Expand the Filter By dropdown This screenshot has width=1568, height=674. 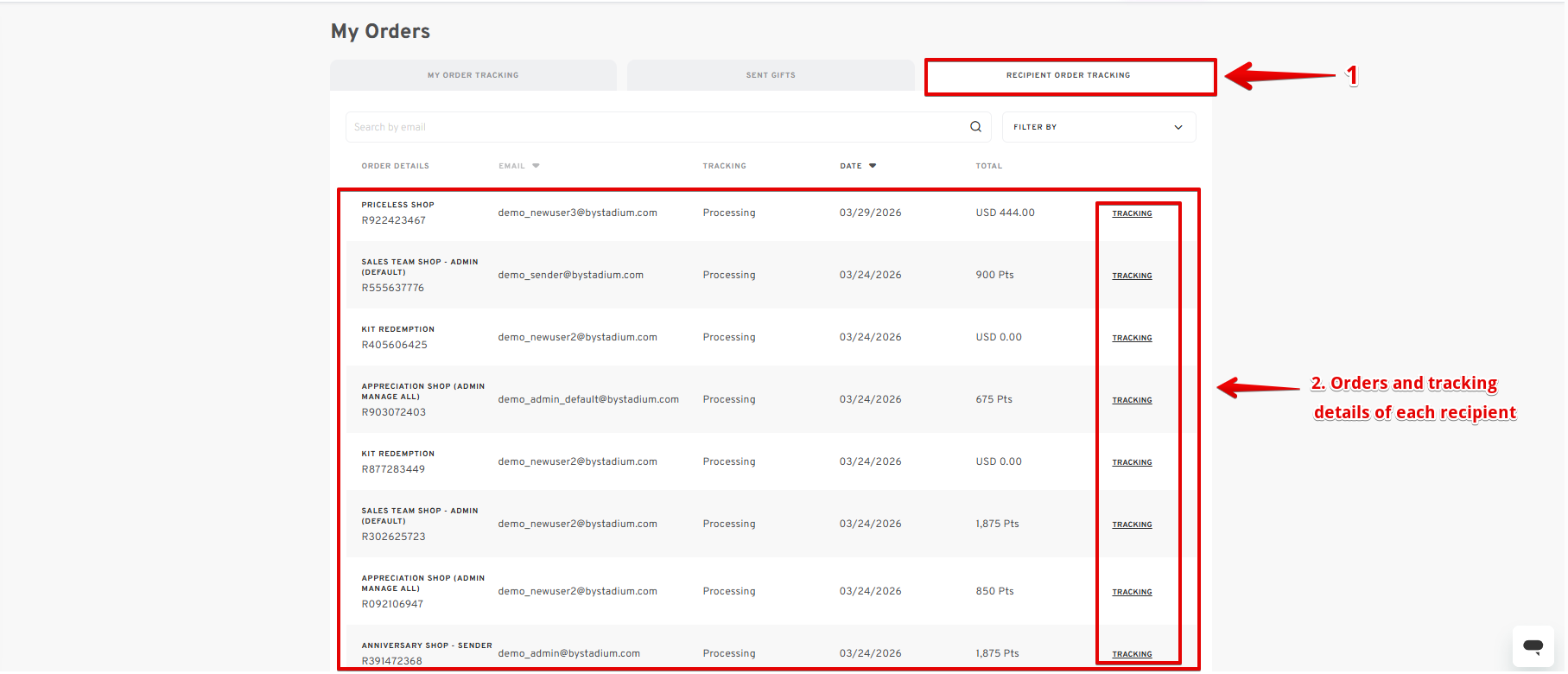click(1098, 127)
